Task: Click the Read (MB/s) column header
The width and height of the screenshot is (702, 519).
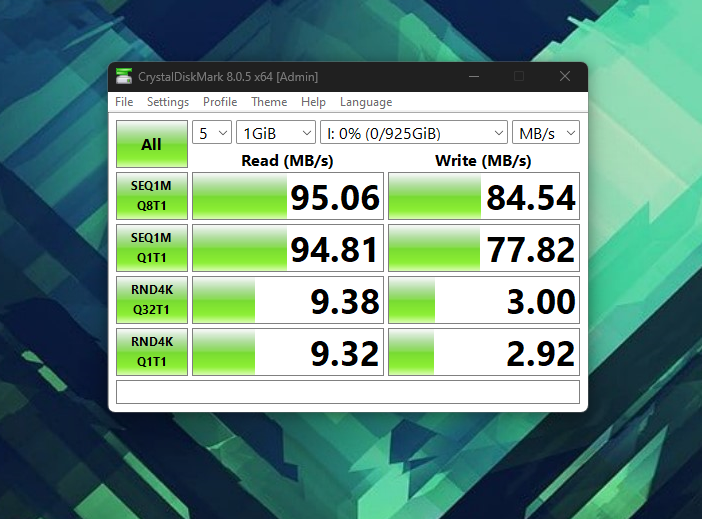Action: tap(287, 160)
